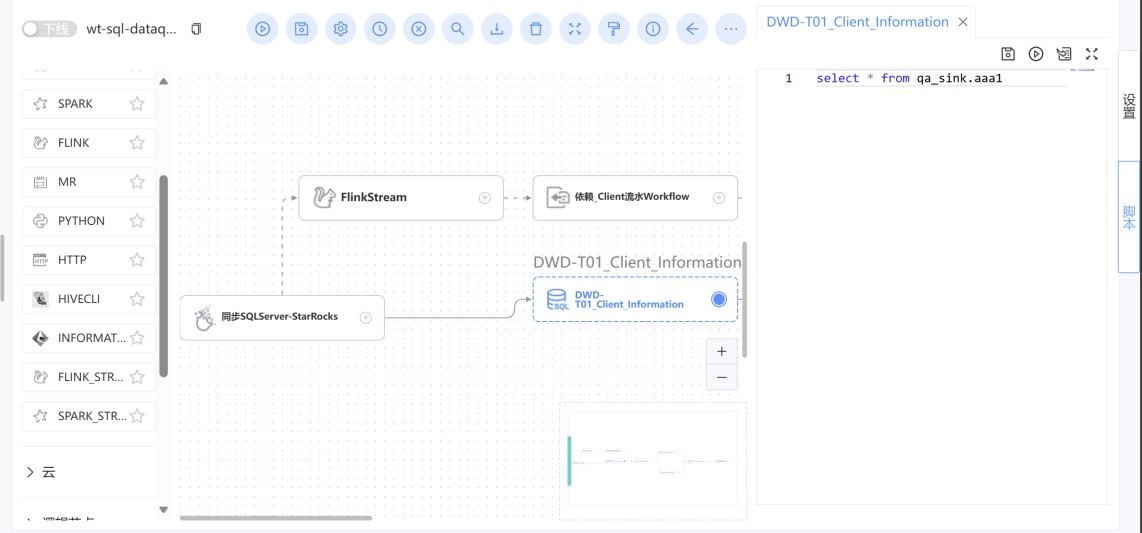Go back using the left arrow icon

pos(692,29)
